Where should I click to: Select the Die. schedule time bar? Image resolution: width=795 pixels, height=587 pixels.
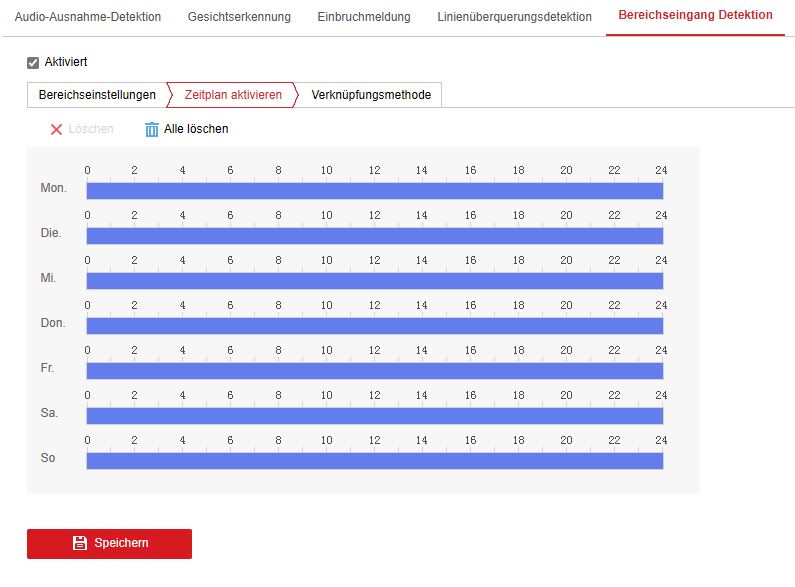[x=374, y=236]
